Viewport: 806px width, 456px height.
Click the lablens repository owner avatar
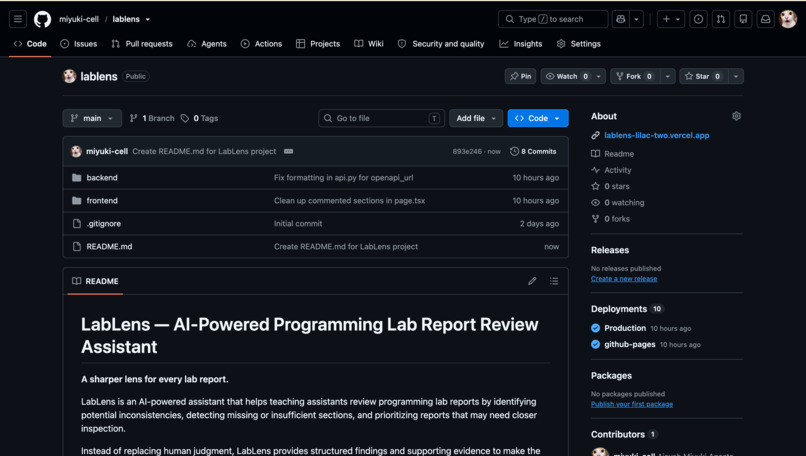69,76
